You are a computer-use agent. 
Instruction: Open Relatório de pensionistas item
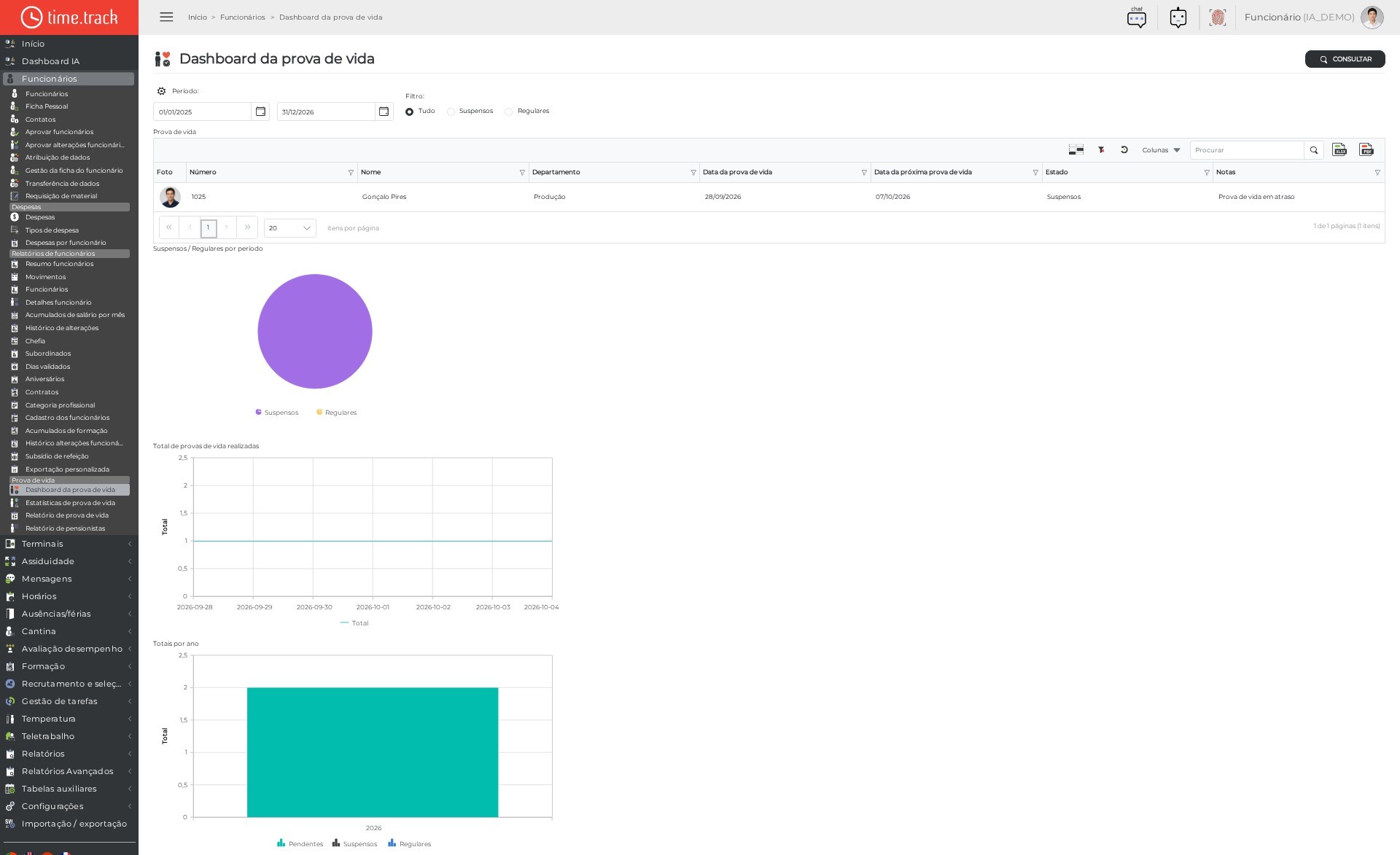pyautogui.click(x=65, y=528)
